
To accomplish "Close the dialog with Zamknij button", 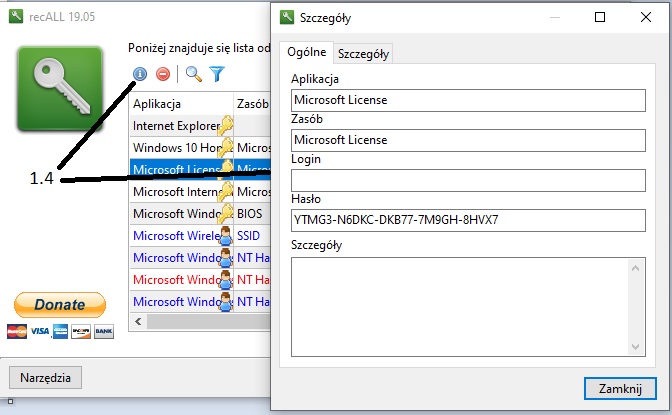I will pos(620,389).
